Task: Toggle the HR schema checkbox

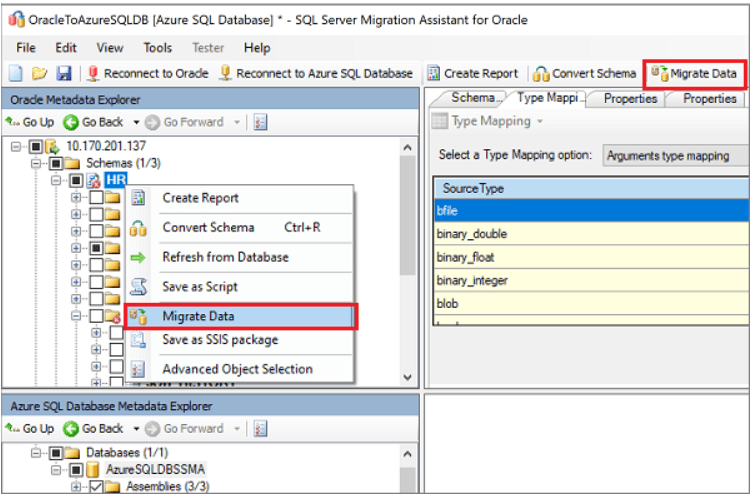Action: [x=75, y=180]
